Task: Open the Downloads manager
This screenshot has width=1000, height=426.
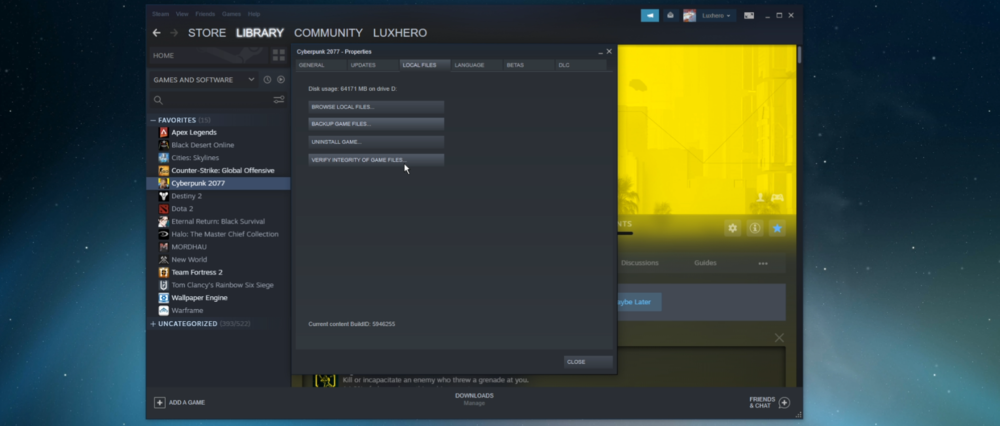Action: pos(474,399)
